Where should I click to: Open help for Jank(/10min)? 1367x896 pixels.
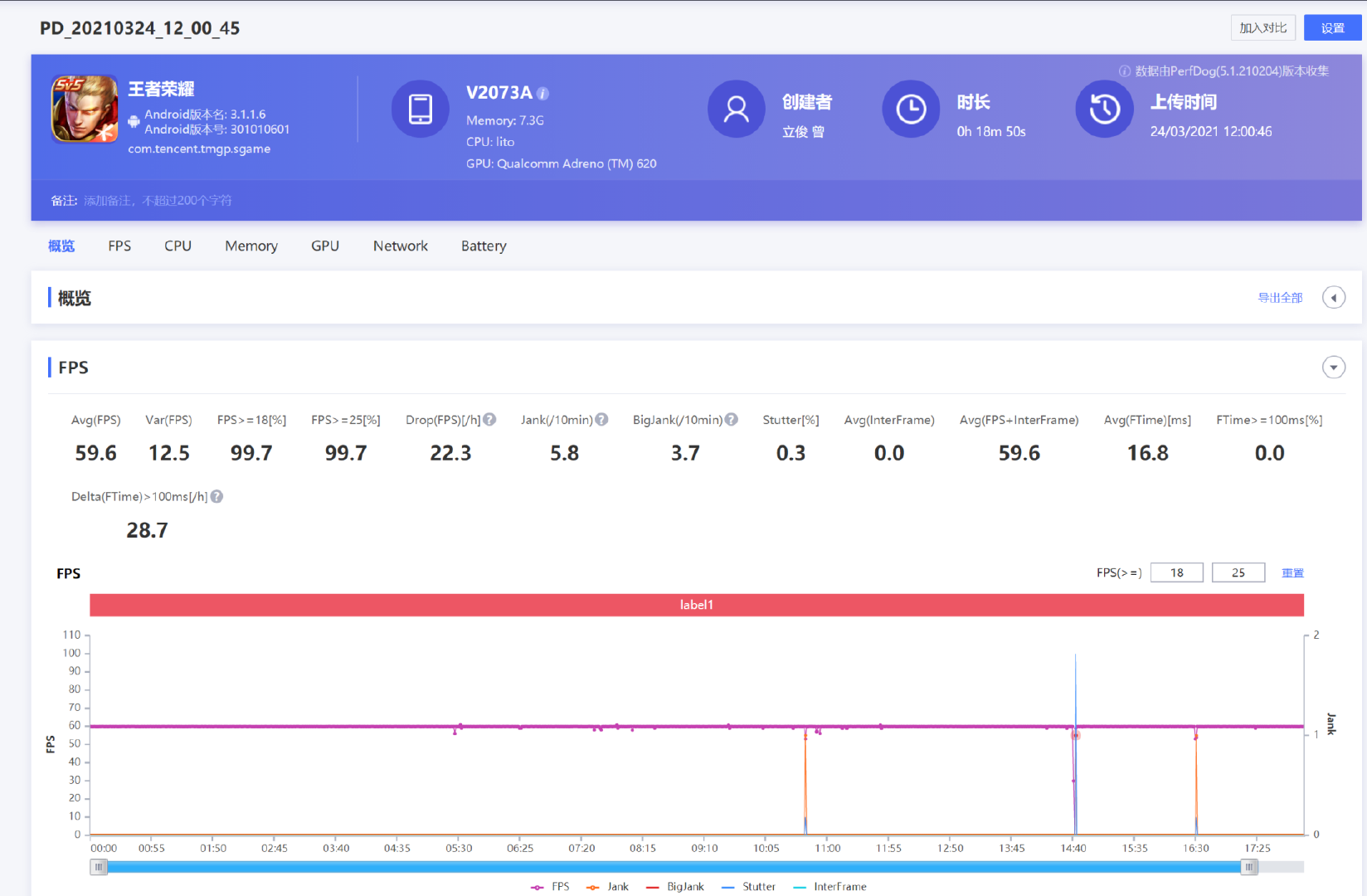[x=601, y=420]
